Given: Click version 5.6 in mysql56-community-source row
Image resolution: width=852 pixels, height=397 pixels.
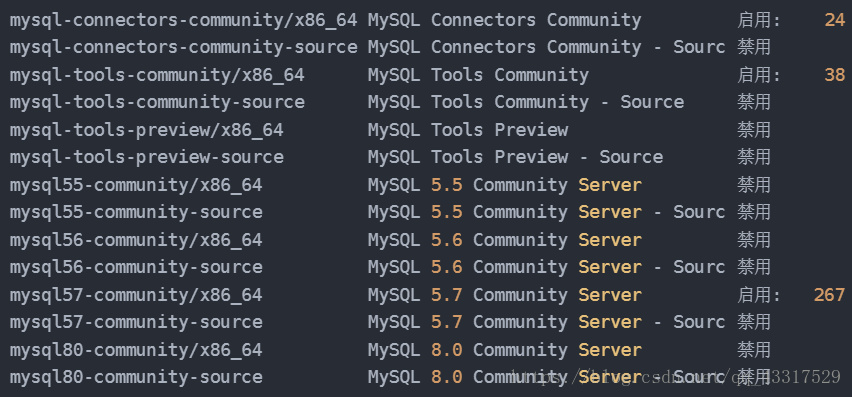Looking at the screenshot, I should 447,267.
